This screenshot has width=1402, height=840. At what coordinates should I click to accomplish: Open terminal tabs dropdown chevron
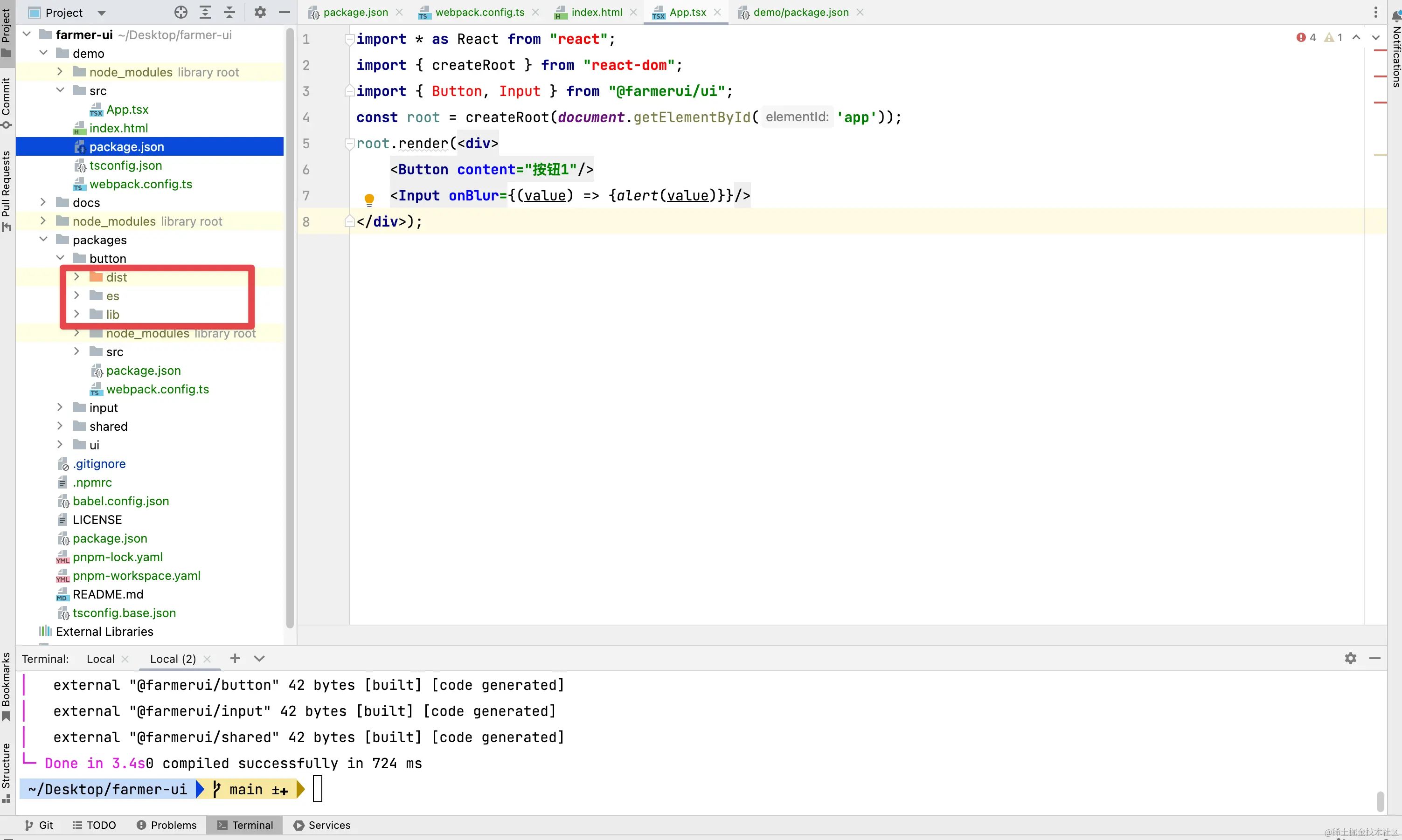pyautogui.click(x=259, y=658)
